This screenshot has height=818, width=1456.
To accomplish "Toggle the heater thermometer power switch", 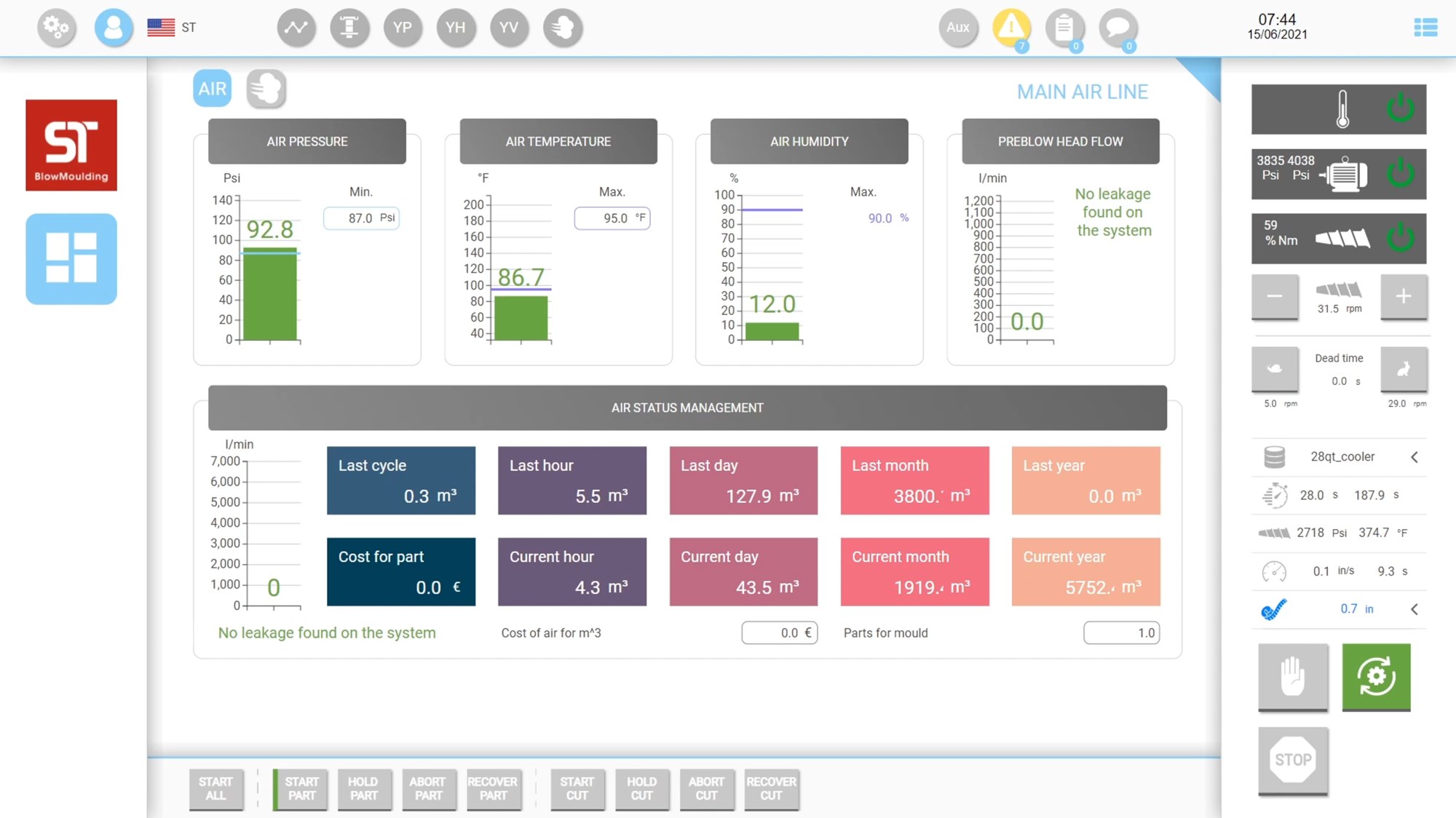I will tap(1400, 109).
